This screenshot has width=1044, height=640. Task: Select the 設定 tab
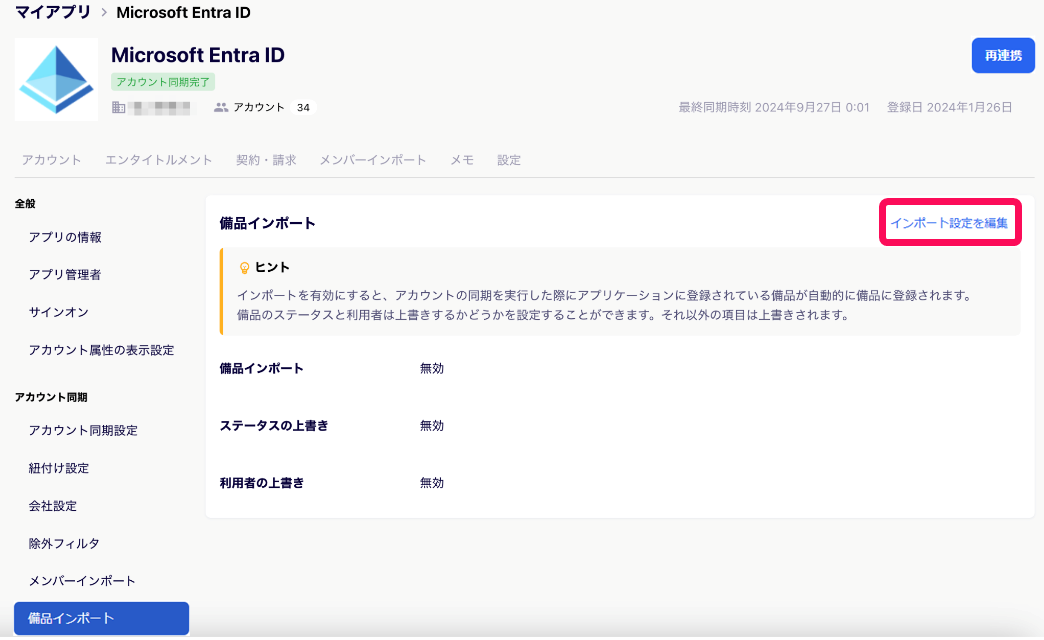tap(509, 160)
